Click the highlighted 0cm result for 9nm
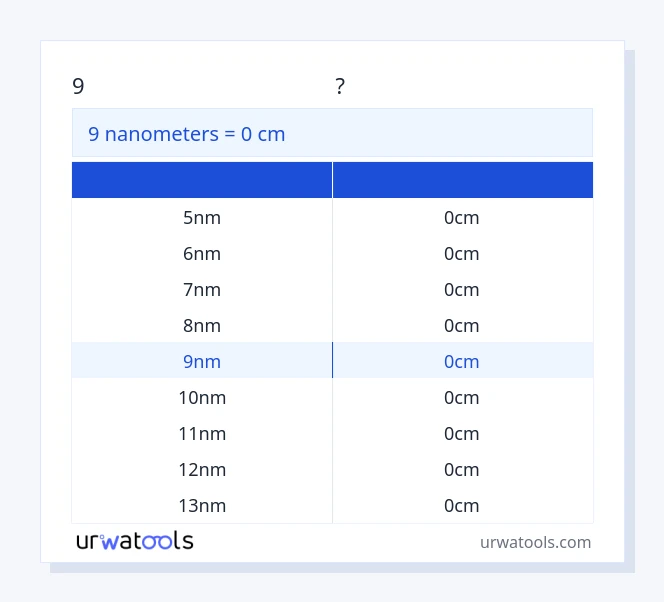This screenshot has height=602, width=664. (x=462, y=361)
